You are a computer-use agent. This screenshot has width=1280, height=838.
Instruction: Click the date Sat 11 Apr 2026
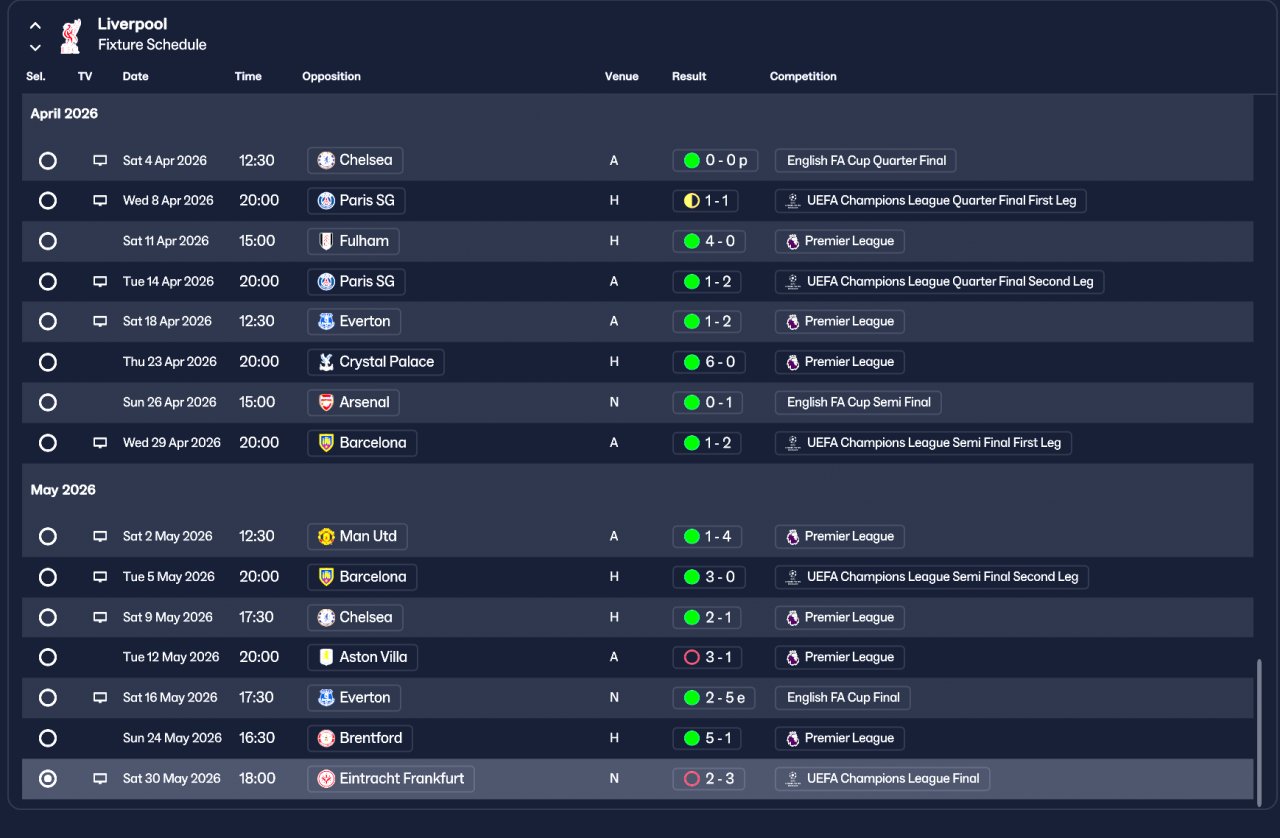point(166,241)
